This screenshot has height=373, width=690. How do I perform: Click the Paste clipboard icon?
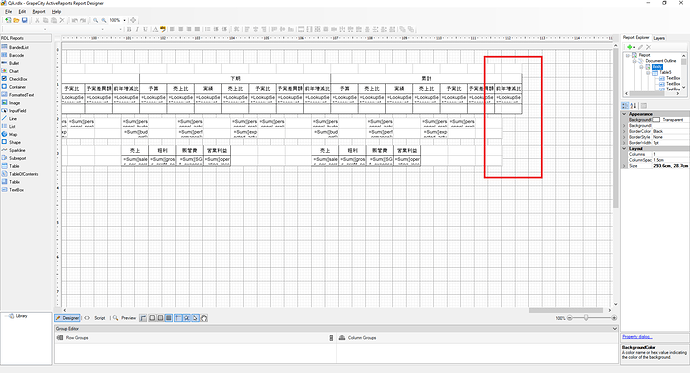54,20
